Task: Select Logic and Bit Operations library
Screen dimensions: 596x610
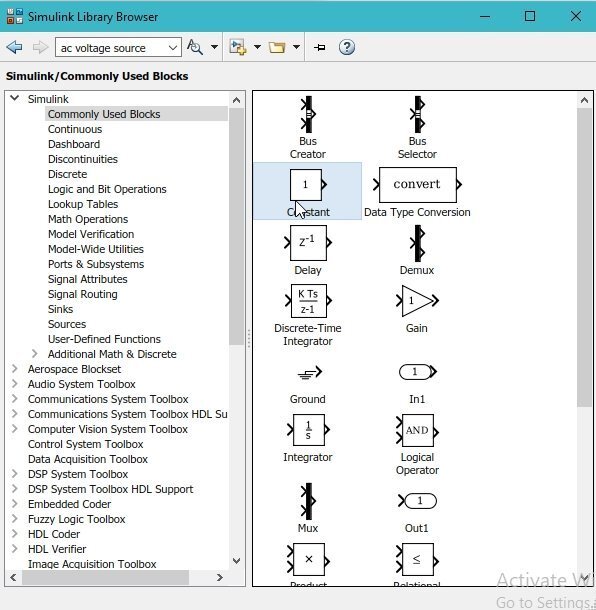Action: [x=107, y=189]
